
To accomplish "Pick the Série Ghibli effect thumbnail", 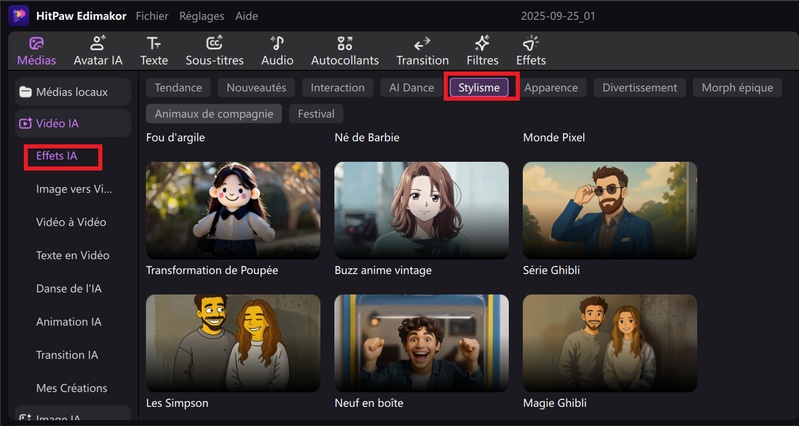I will [x=609, y=210].
